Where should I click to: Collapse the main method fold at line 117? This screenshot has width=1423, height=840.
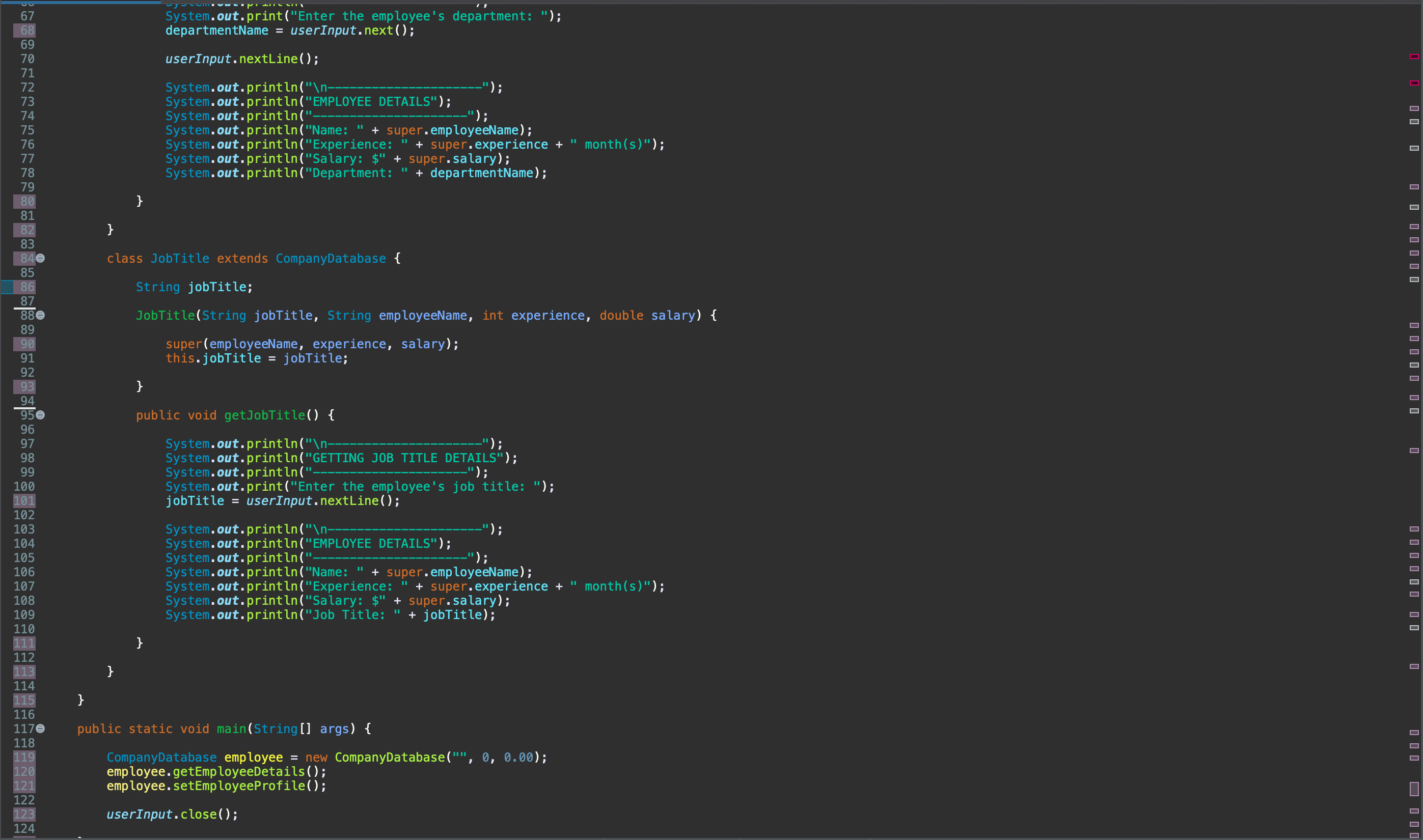(41, 729)
